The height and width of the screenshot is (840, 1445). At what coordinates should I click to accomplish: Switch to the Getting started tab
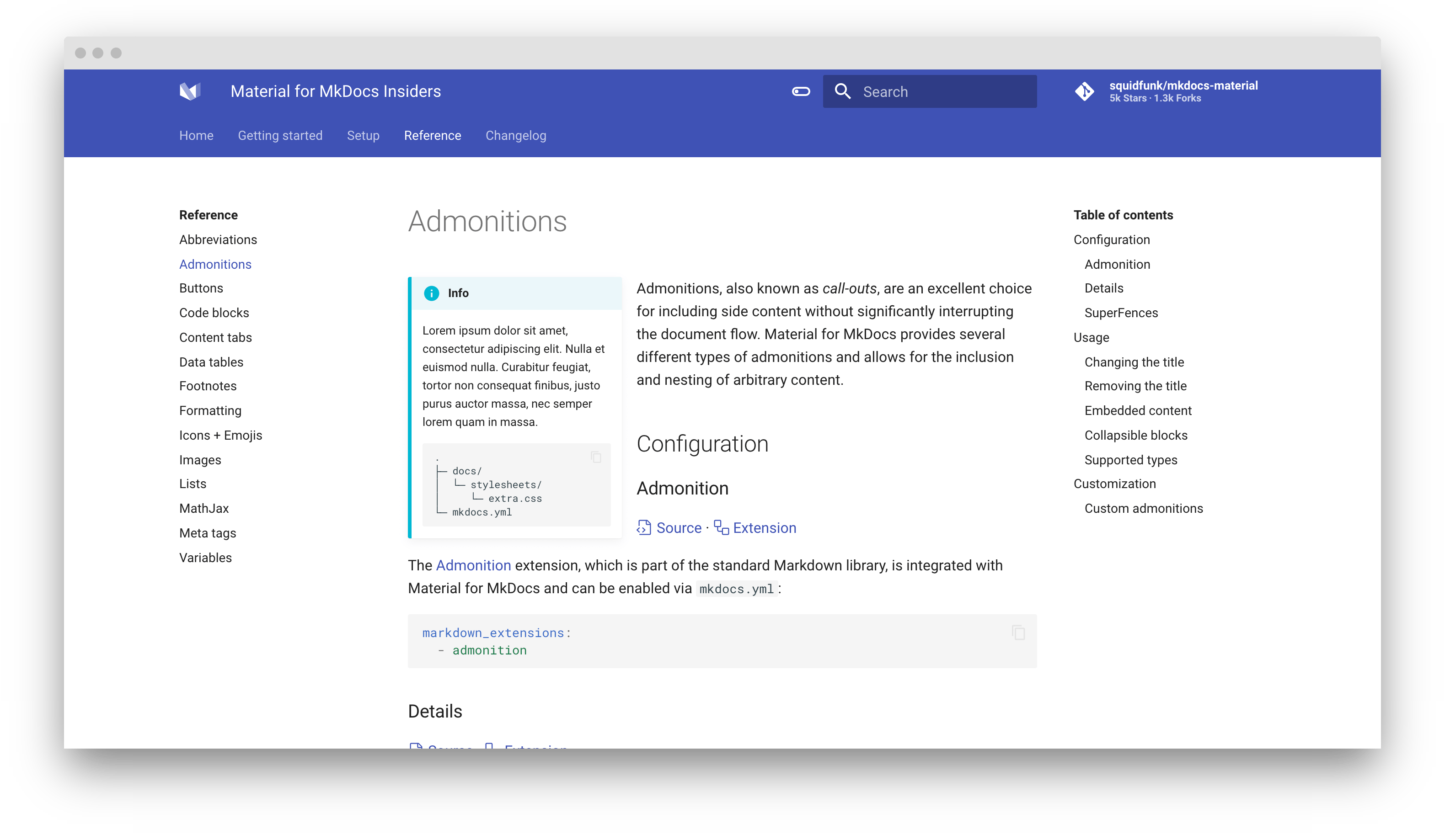(x=280, y=136)
